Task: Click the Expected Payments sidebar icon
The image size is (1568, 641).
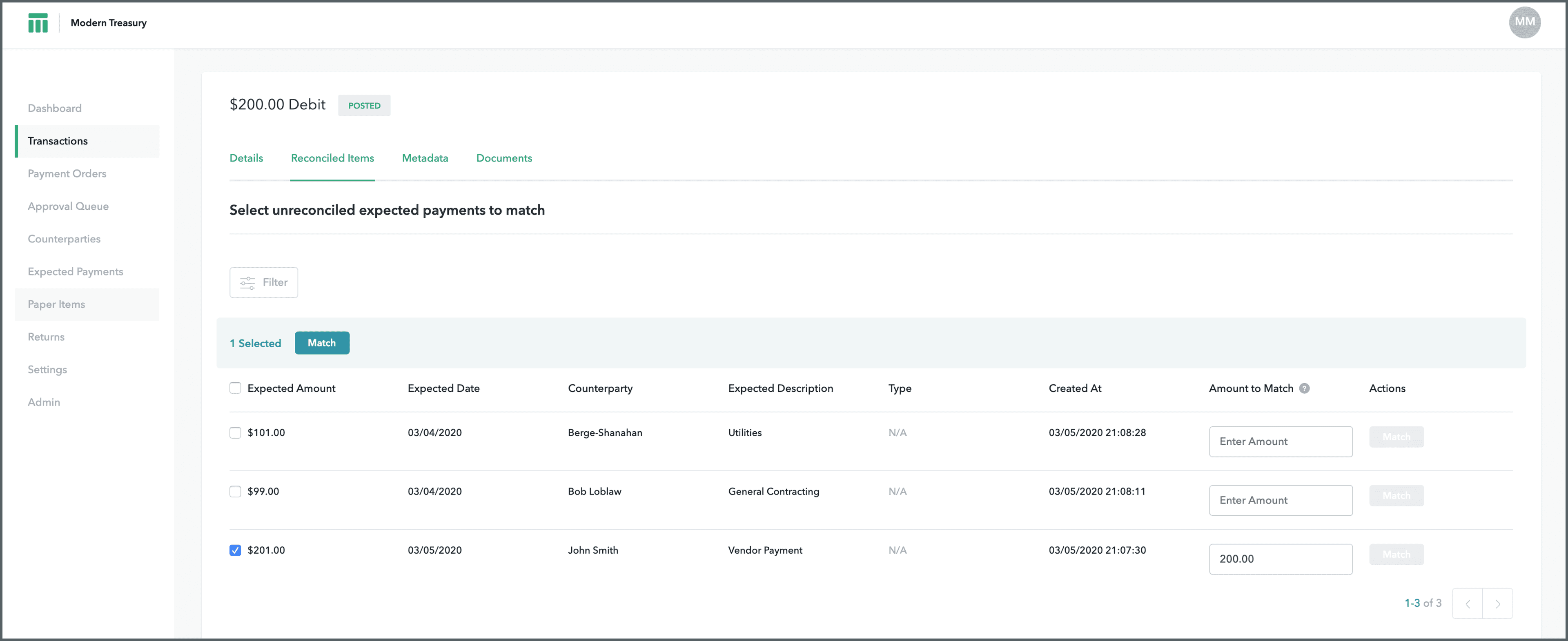Action: [x=75, y=271]
